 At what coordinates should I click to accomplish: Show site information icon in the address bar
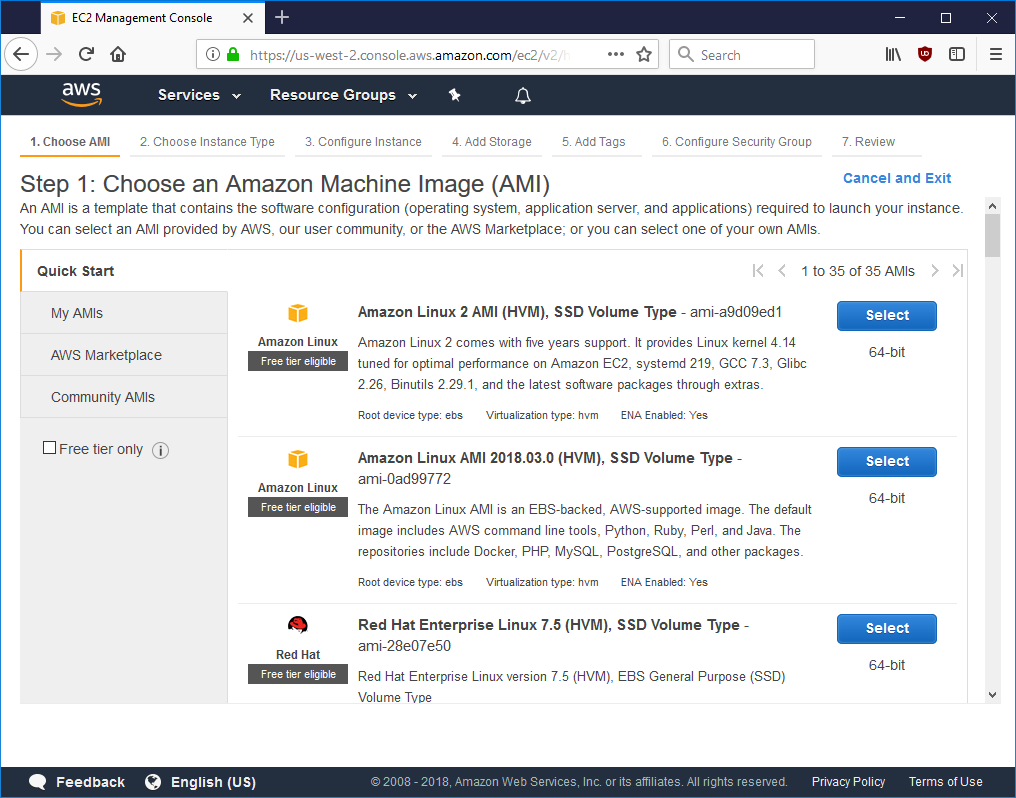coord(213,54)
